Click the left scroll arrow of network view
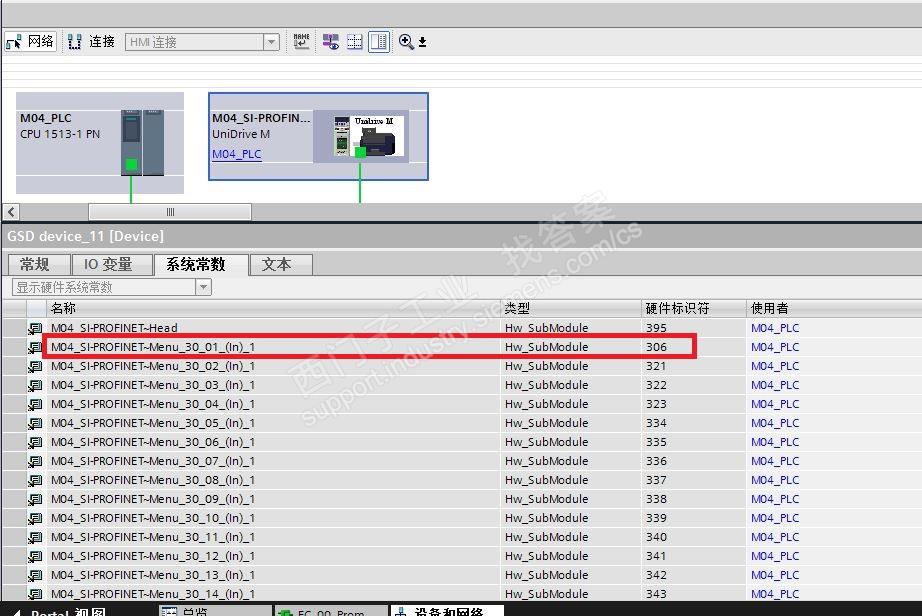922x616 pixels. click(11, 212)
